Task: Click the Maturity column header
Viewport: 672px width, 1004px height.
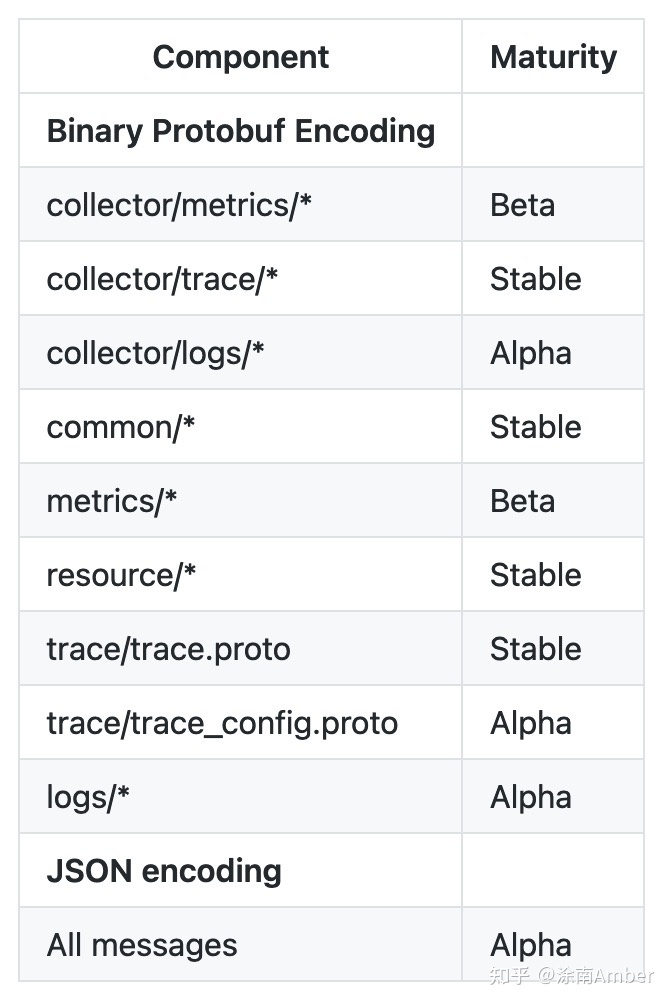Action: coord(553,57)
